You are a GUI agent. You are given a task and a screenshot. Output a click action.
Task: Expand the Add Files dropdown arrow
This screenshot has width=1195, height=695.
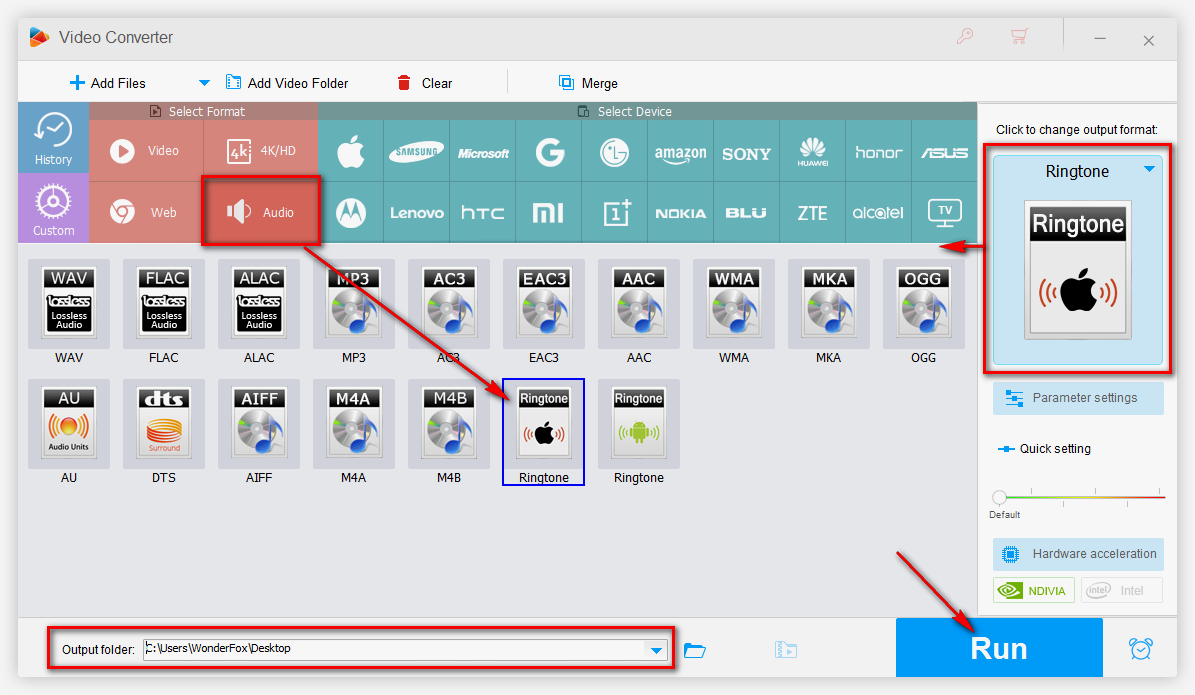[x=203, y=83]
